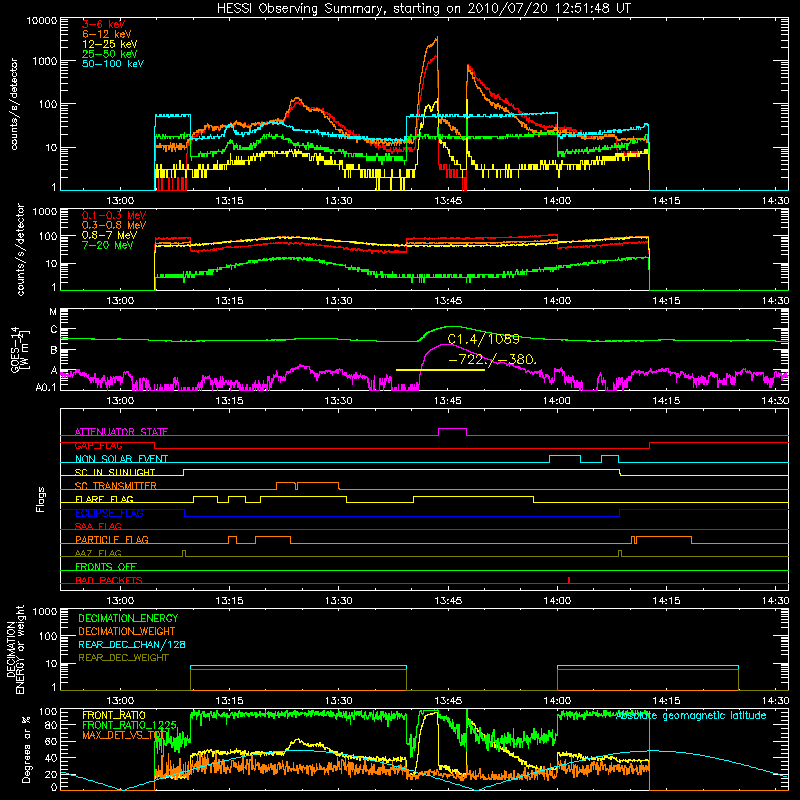This screenshot has width=800, height=800.
Task: Select the blue ECLIPSE_FLAG label
Action: (109, 513)
